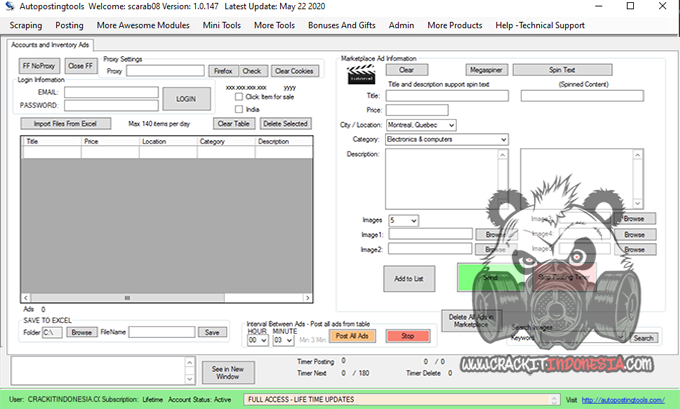Click the Category column header
Viewport: 680px width, 409px height.
click(226, 141)
